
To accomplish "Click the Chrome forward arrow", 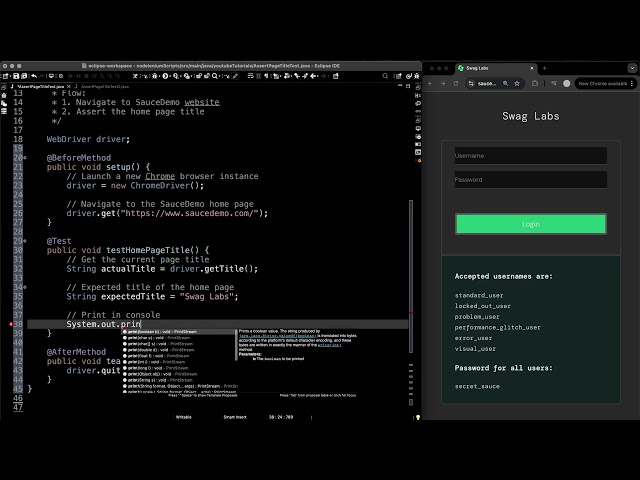I will coord(443,83).
